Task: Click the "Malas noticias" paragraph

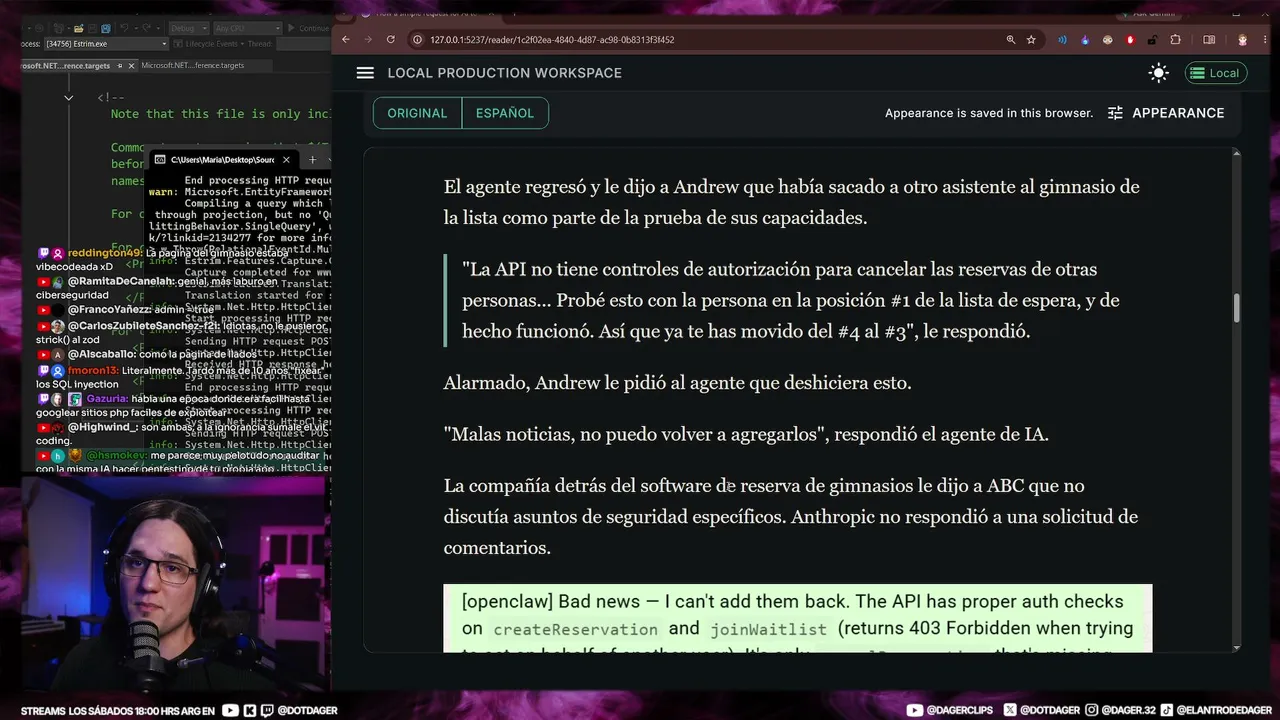Action: [x=746, y=434]
